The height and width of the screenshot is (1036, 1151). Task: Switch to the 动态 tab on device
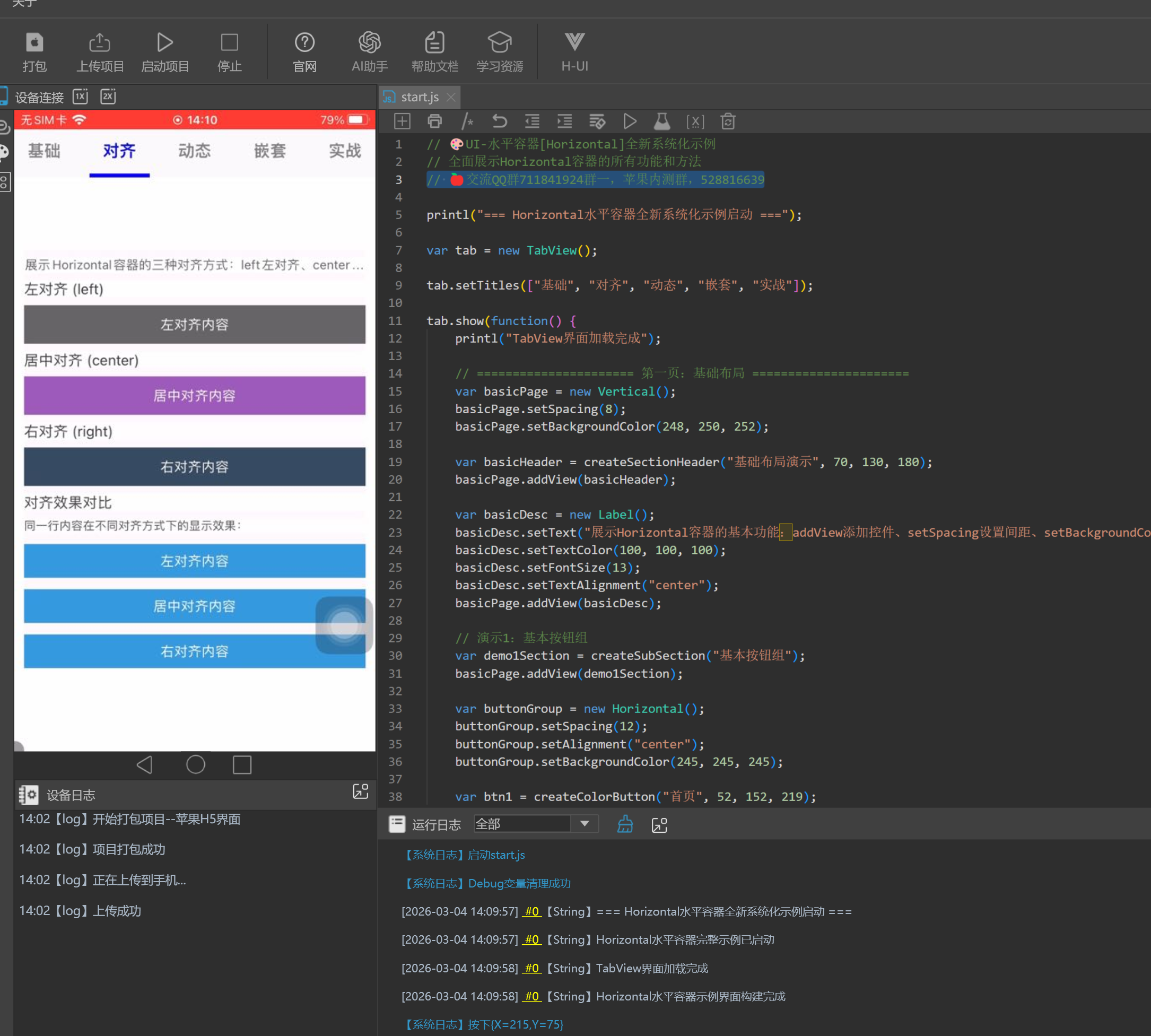click(194, 151)
